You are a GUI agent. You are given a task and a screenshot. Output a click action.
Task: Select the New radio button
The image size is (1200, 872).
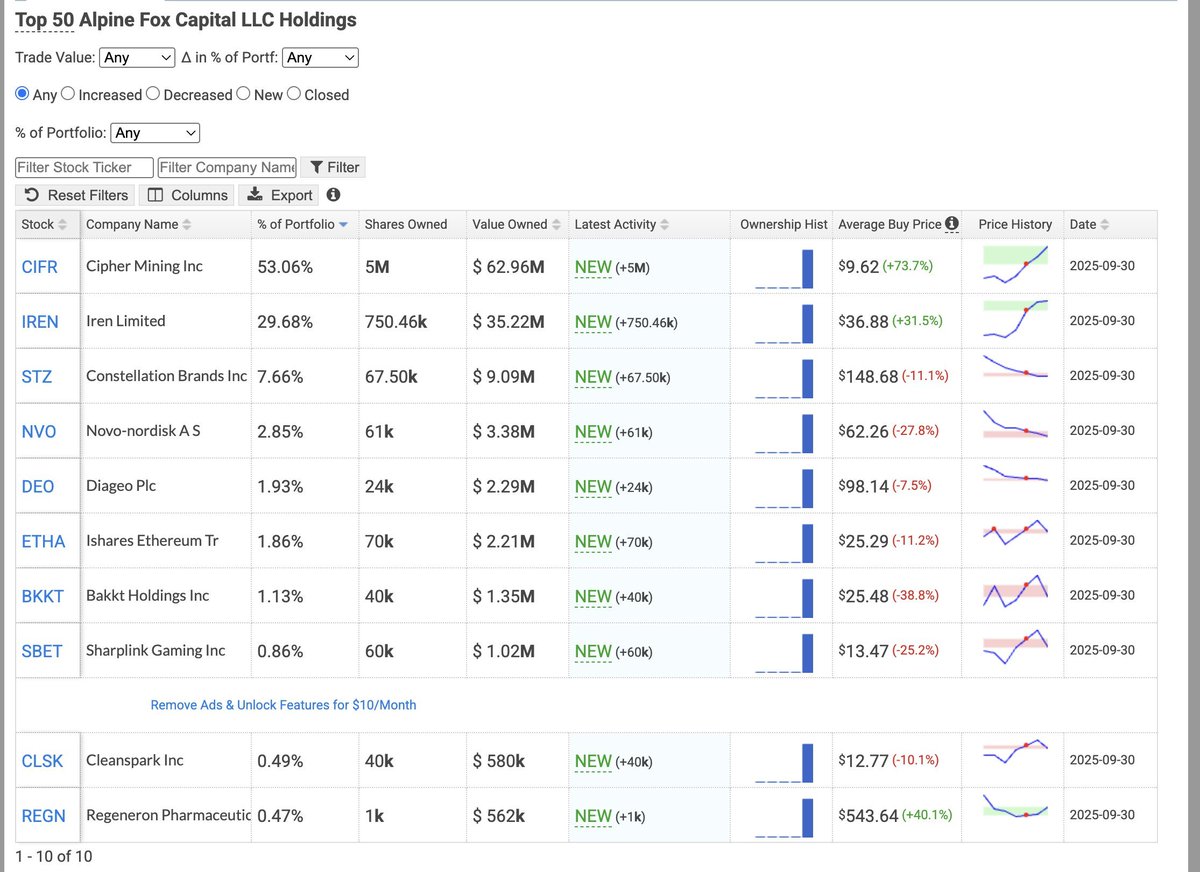pyautogui.click(x=243, y=93)
